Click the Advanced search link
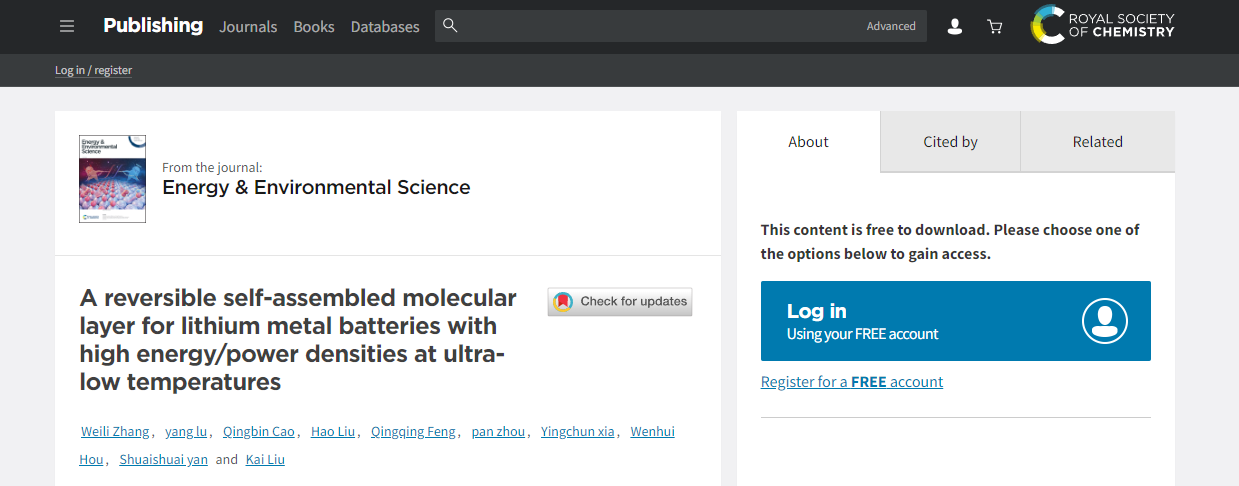 [x=891, y=26]
